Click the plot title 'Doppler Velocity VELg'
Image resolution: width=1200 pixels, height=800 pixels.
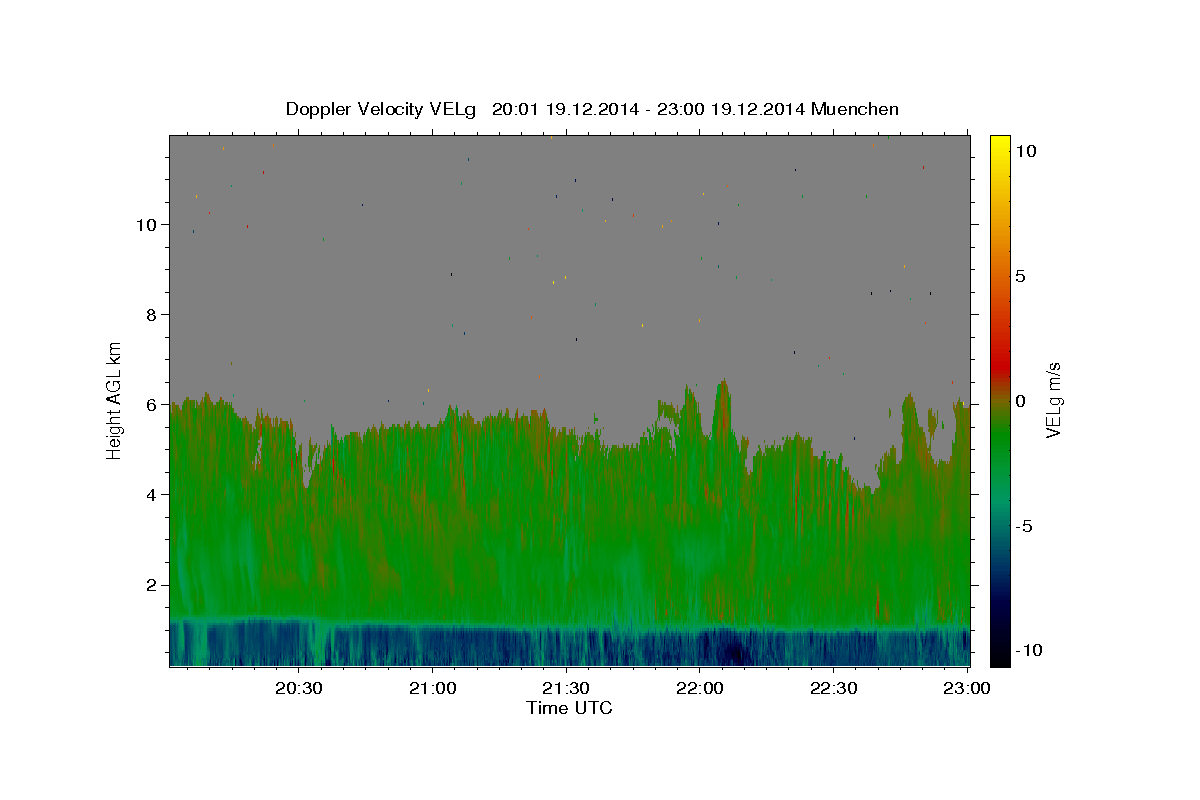coord(381,109)
